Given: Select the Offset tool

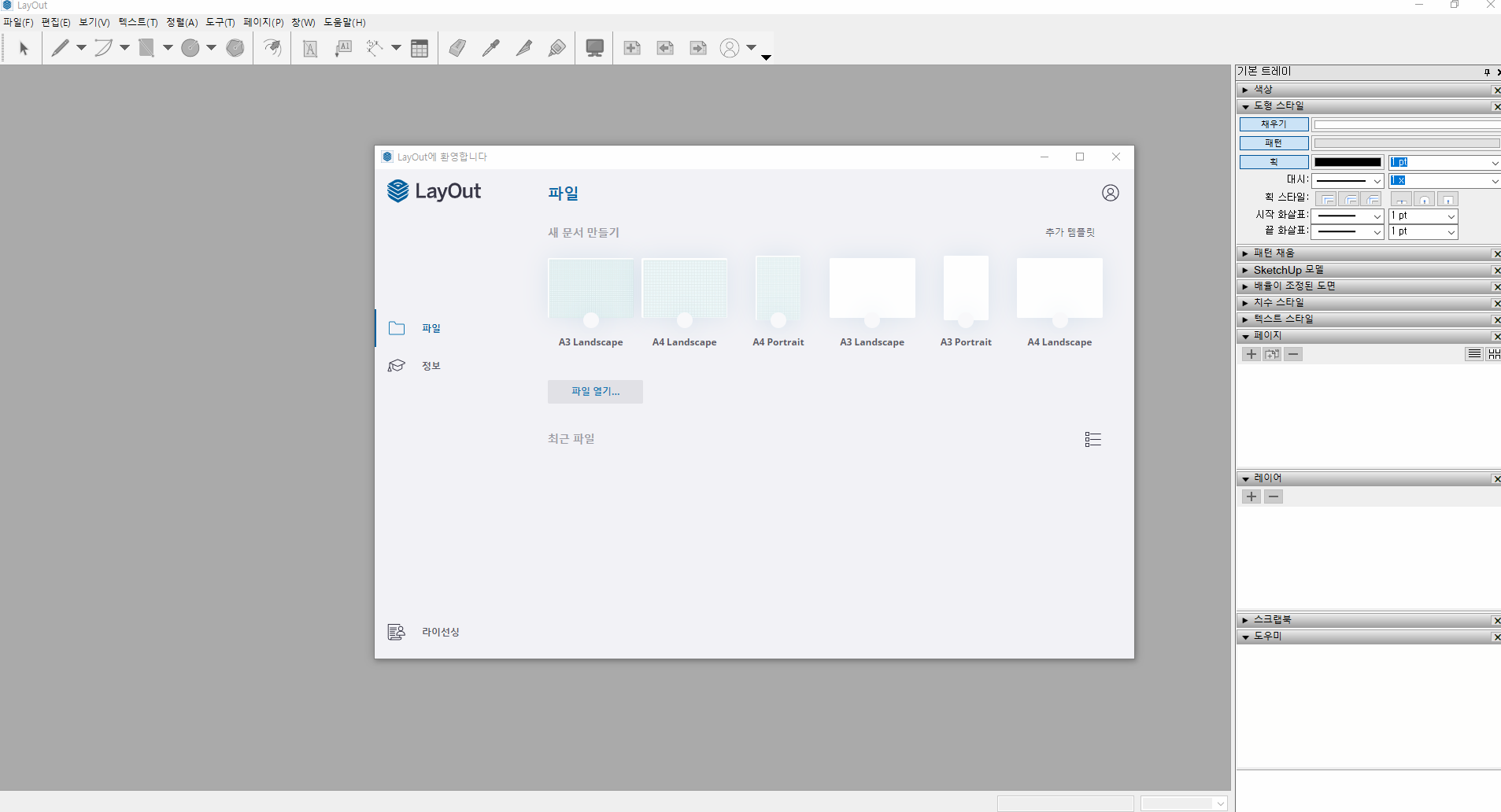Looking at the screenshot, I should pyautogui.click(x=272, y=49).
